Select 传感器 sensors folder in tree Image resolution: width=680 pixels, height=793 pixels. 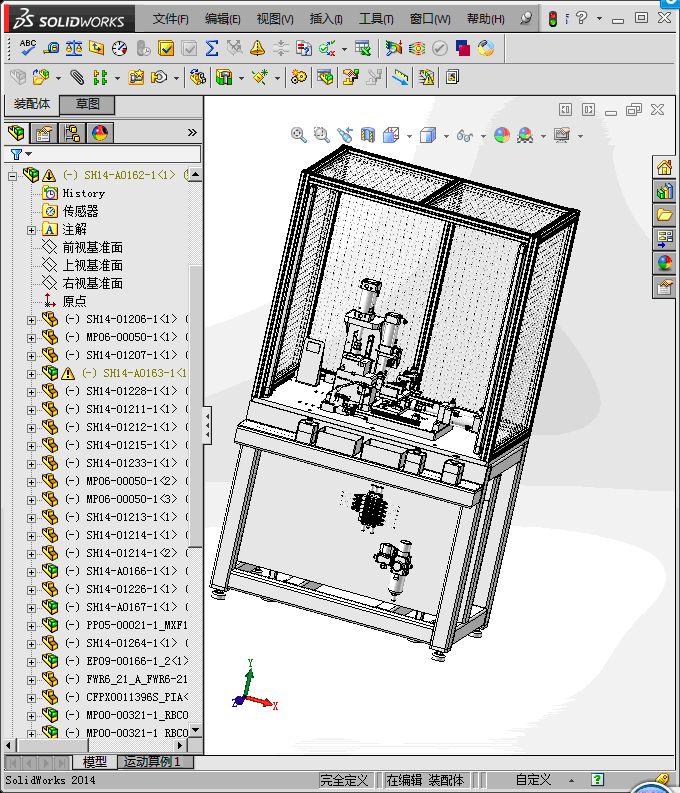click(x=80, y=211)
